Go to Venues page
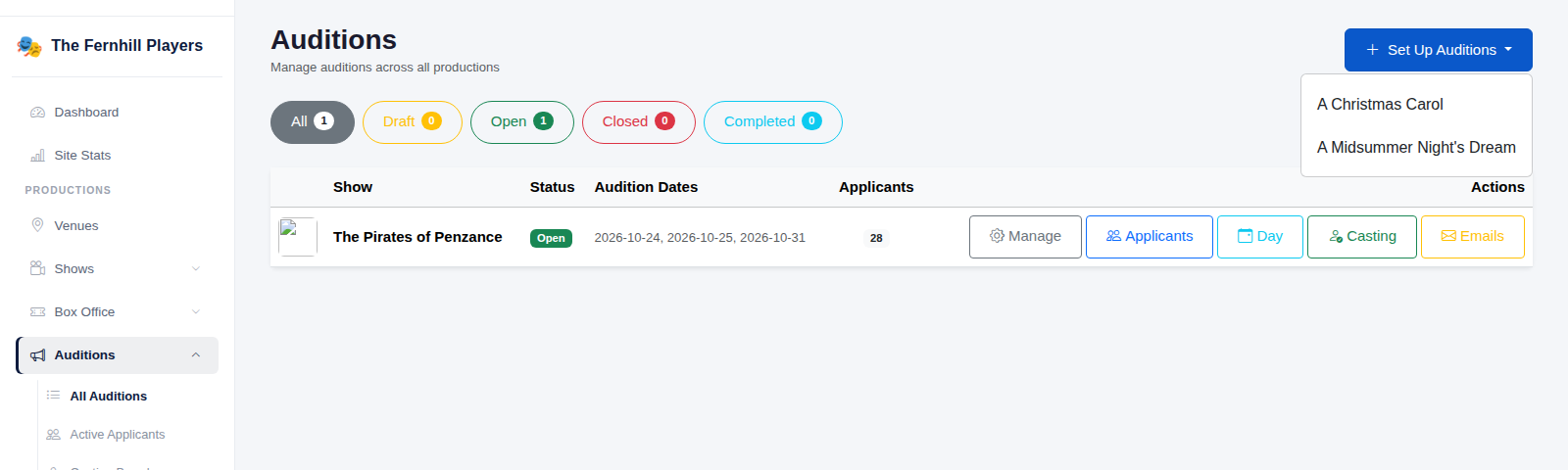This screenshot has height=470, width=1568. pos(118,226)
